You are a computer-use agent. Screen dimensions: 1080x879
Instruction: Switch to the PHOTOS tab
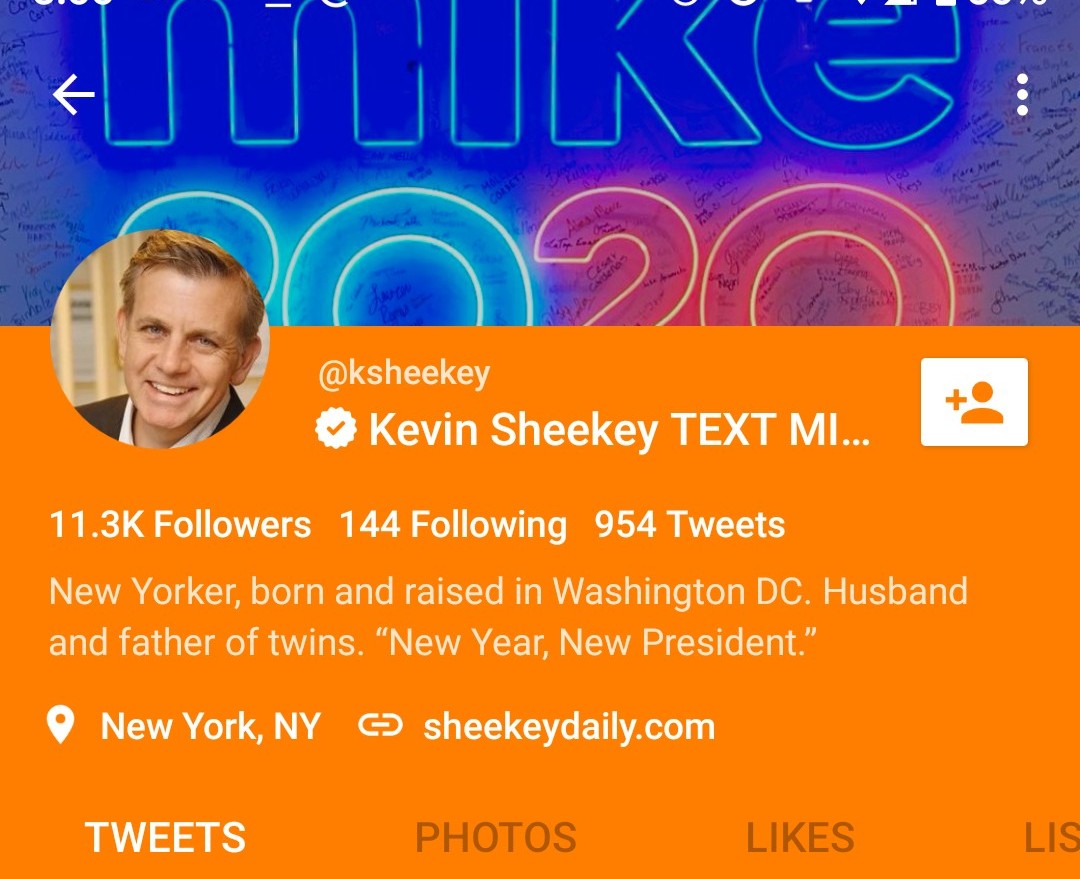coord(495,837)
